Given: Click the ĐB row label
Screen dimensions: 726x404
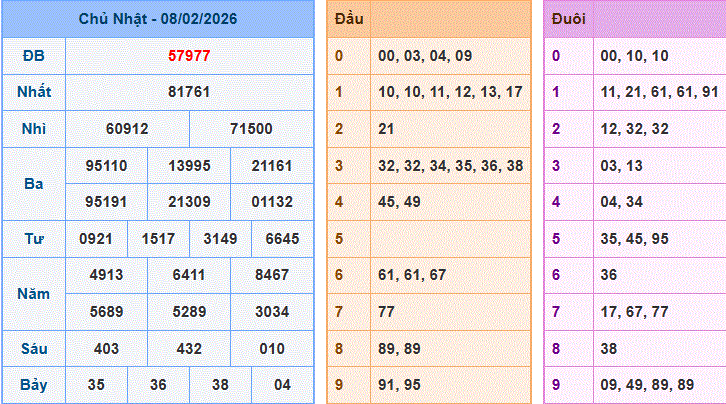Looking at the screenshot, I should click(34, 56).
